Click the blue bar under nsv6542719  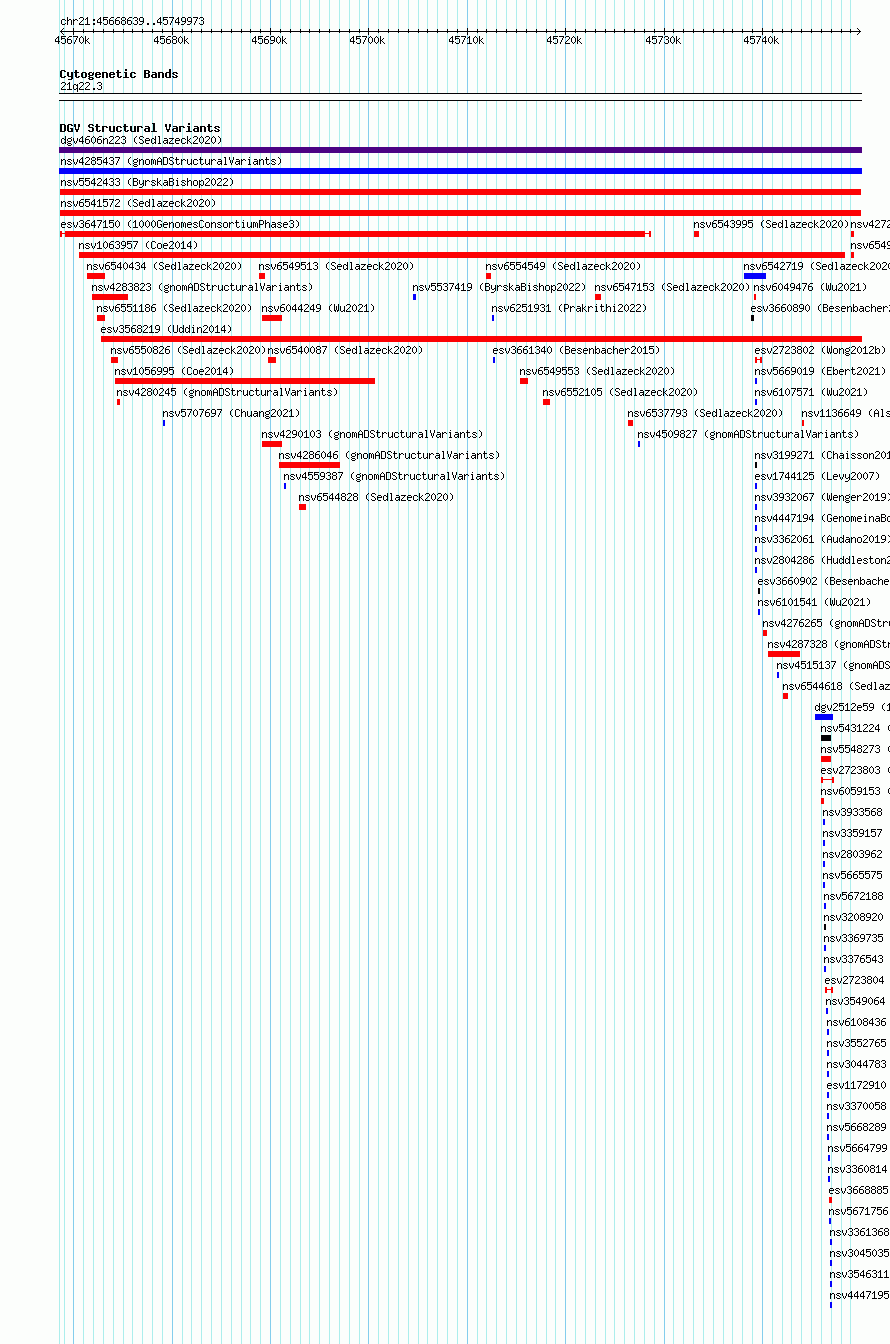pos(755,276)
